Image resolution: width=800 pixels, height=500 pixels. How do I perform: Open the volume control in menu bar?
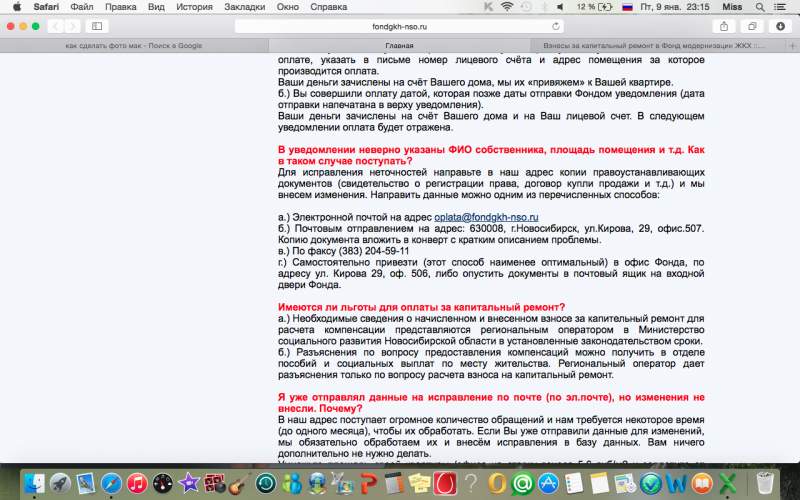[560, 7]
